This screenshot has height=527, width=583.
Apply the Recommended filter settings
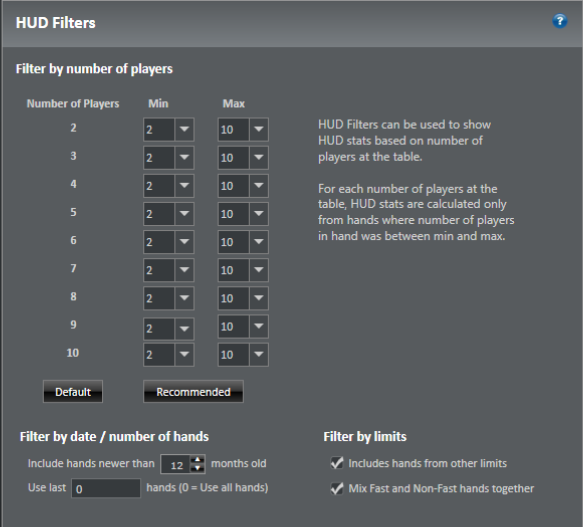pos(193,392)
